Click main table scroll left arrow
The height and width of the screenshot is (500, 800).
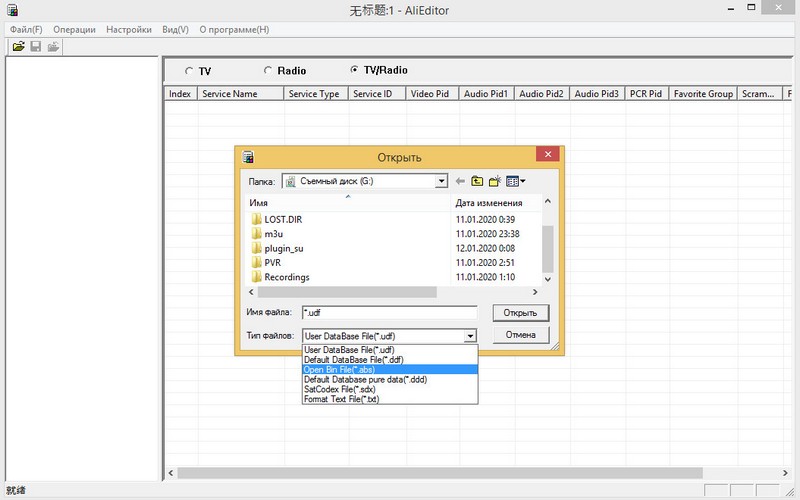[171, 473]
